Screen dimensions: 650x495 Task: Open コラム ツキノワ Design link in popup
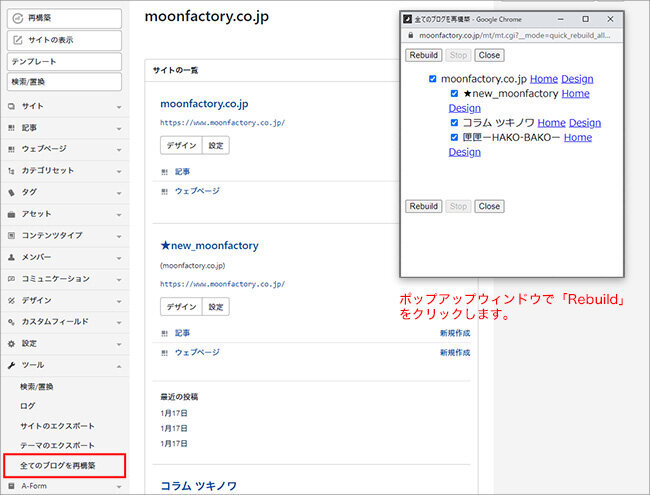pyautogui.click(x=585, y=123)
